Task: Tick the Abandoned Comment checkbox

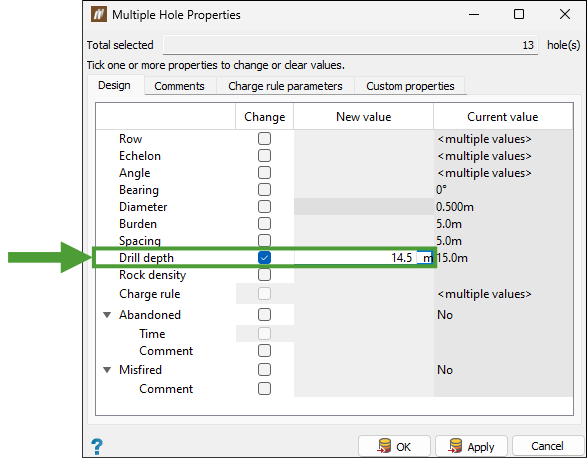Action: point(264,351)
